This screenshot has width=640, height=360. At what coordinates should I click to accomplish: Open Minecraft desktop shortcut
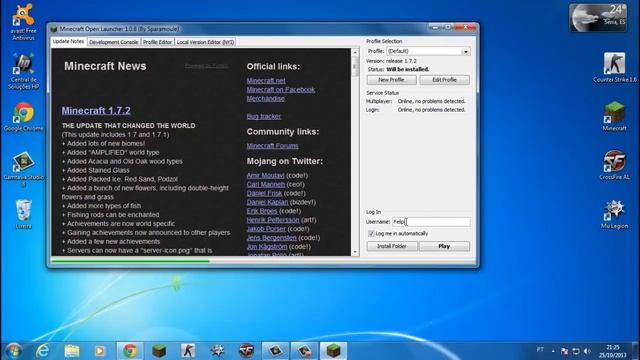614,116
